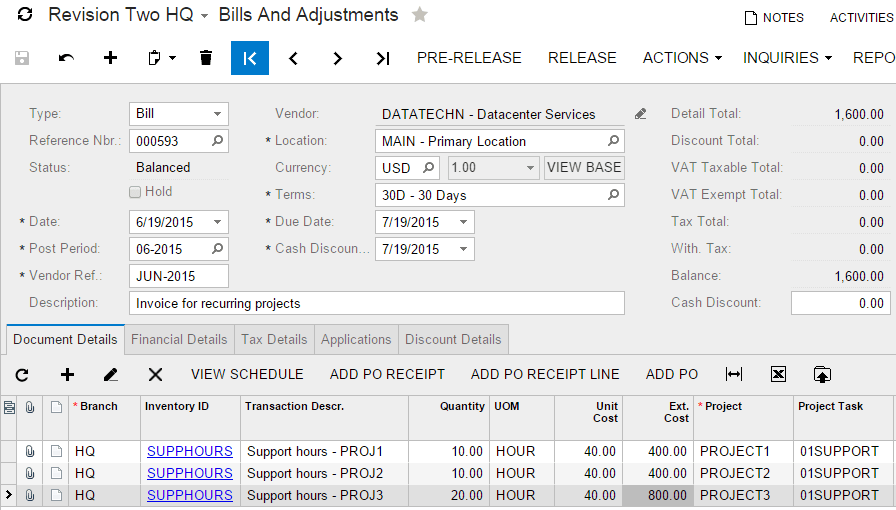The height and width of the screenshot is (510, 896).
Task: Edit vendor using pencil icon
Action: tap(641, 114)
